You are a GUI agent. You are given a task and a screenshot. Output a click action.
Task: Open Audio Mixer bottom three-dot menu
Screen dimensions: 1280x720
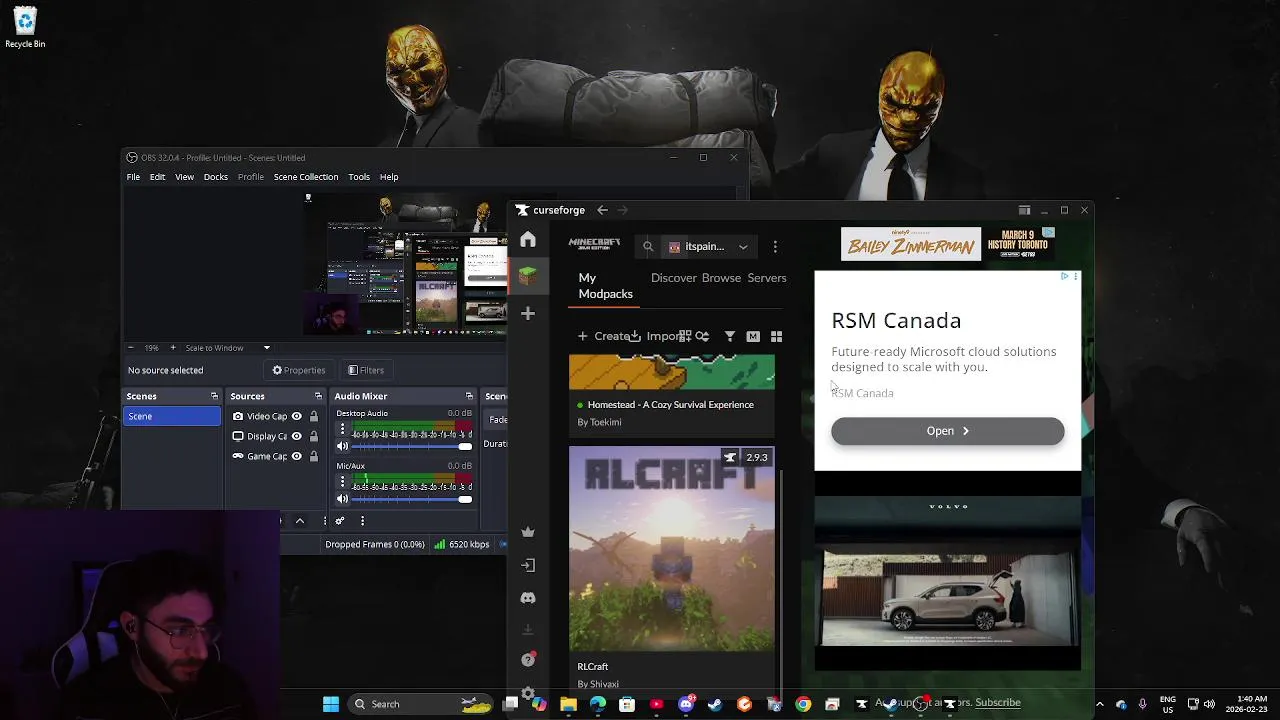(x=362, y=521)
